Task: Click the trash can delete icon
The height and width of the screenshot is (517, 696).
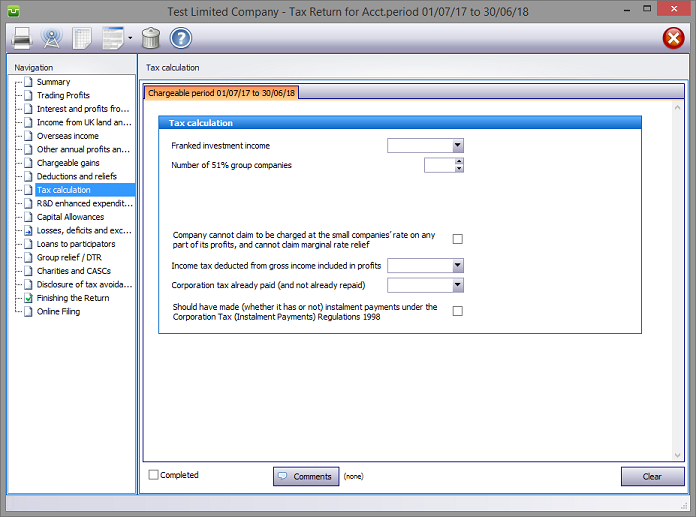Action: tap(151, 38)
